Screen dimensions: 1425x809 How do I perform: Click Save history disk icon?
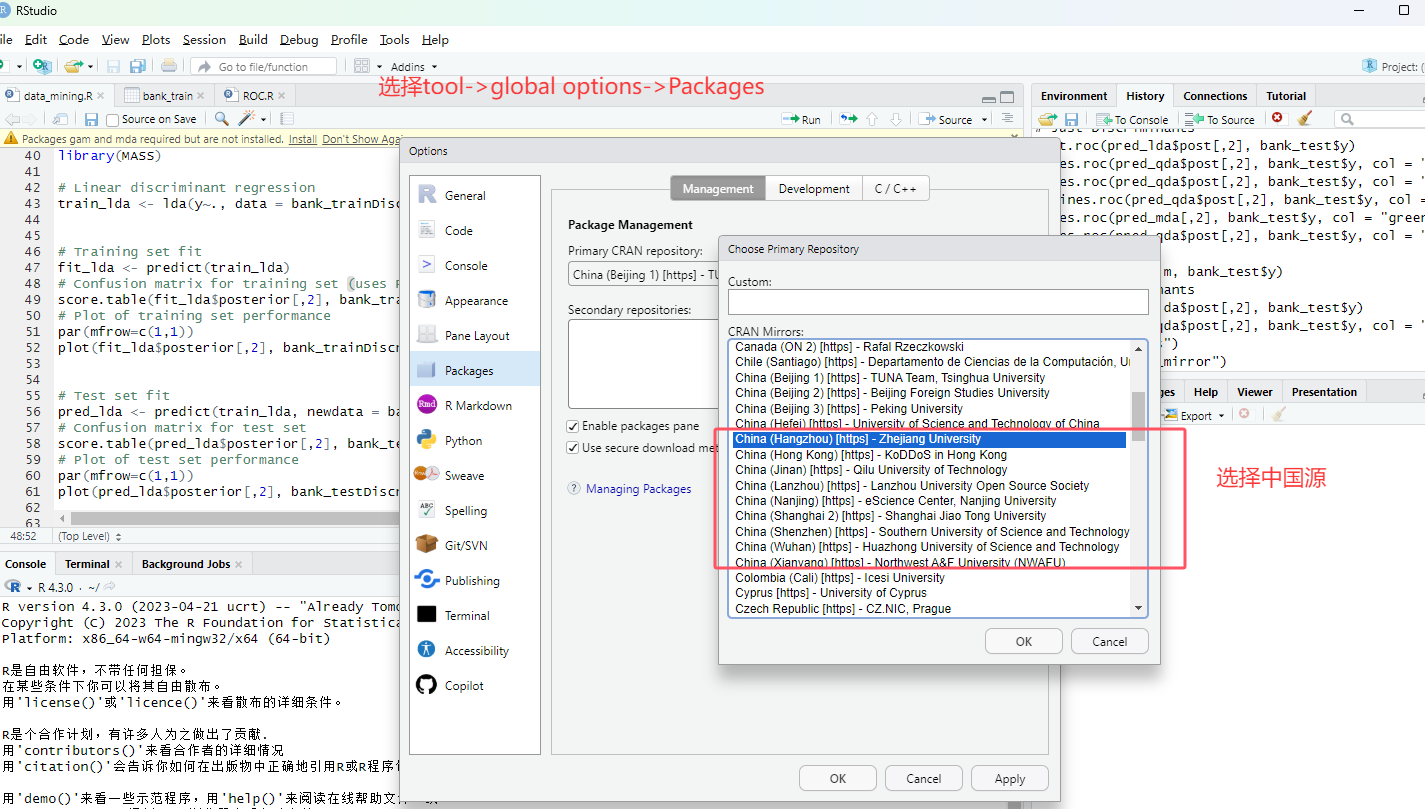pos(1071,119)
